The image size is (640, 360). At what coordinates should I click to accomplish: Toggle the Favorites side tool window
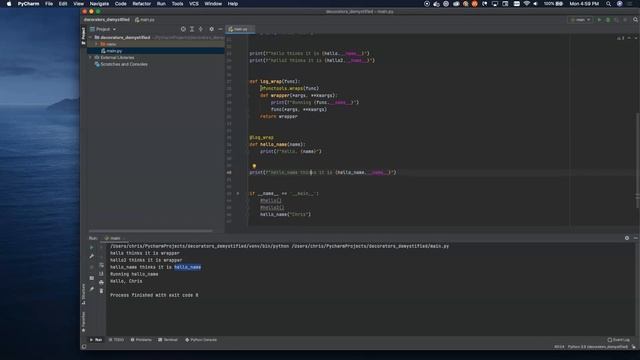[x=84, y=322]
